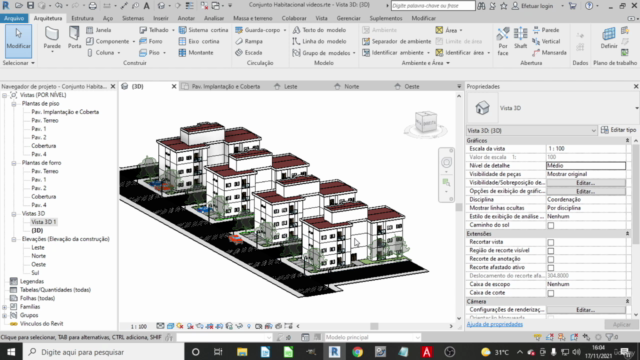Collapse the Plantas de piso node

[14, 104]
